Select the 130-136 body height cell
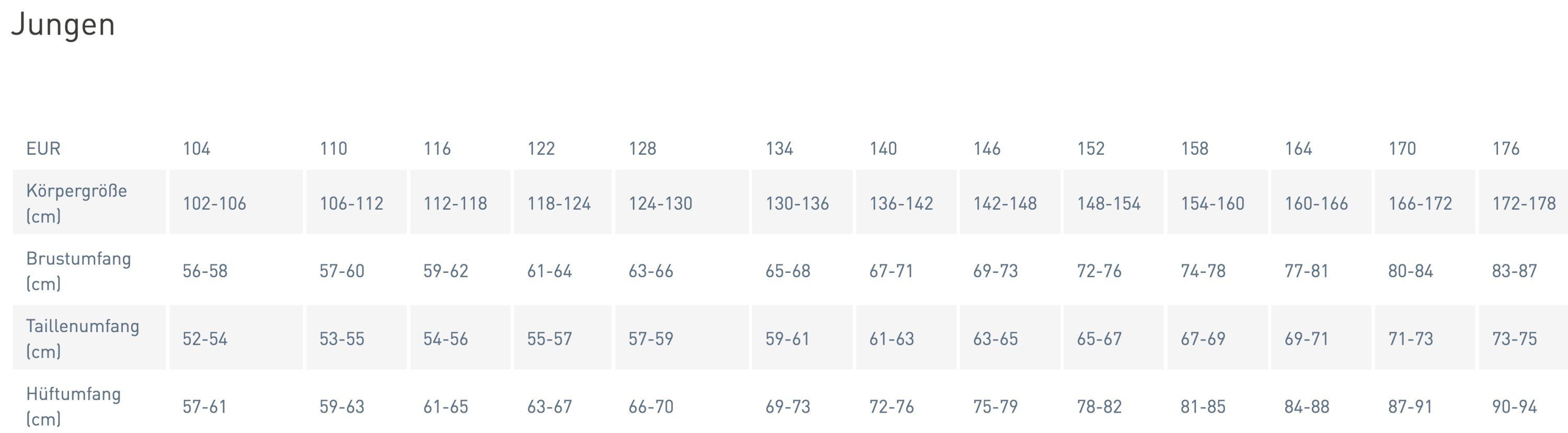Screen dimensions: 1568x433 (x=797, y=203)
